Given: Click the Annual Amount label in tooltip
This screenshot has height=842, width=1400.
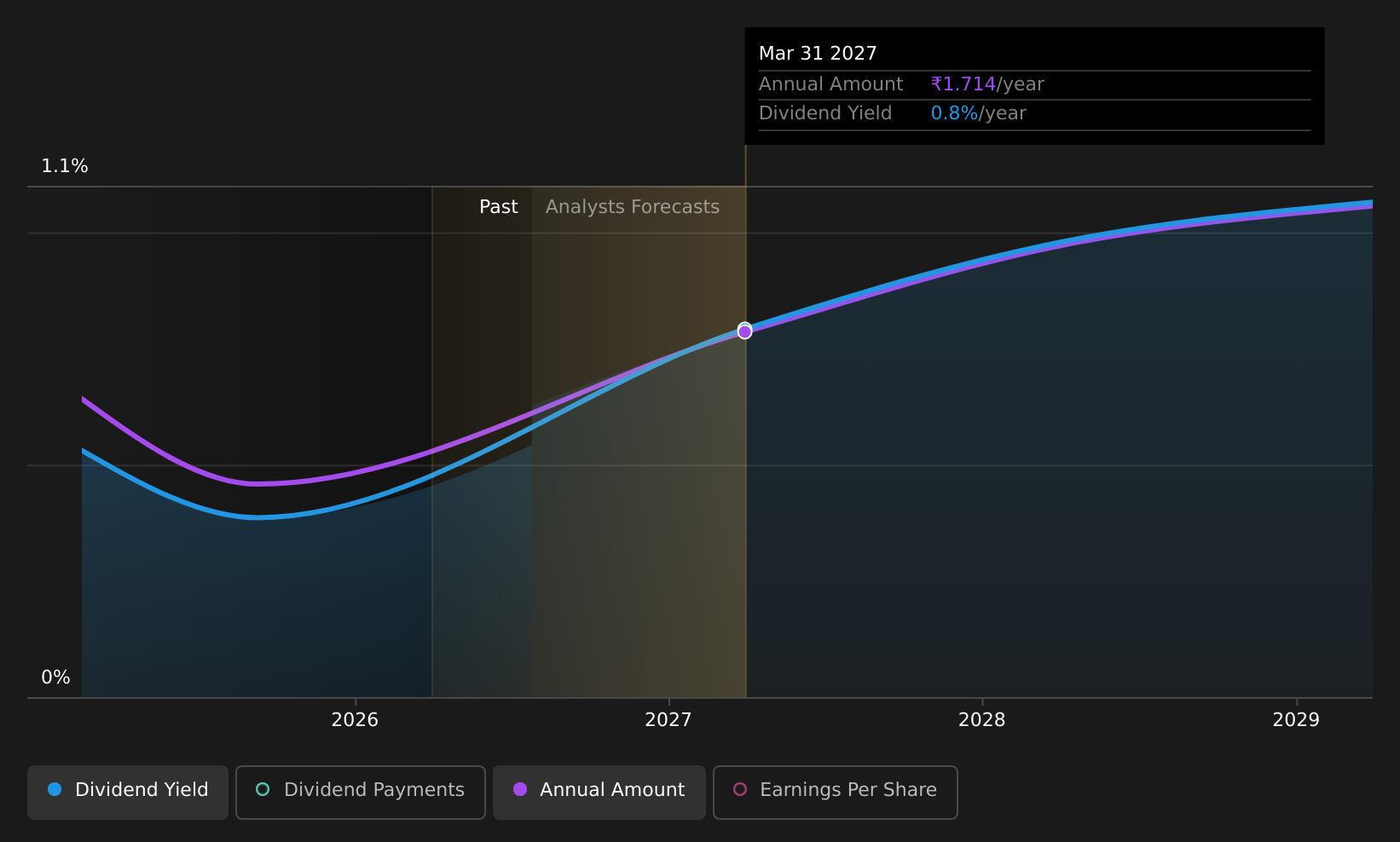Looking at the screenshot, I should click(830, 84).
